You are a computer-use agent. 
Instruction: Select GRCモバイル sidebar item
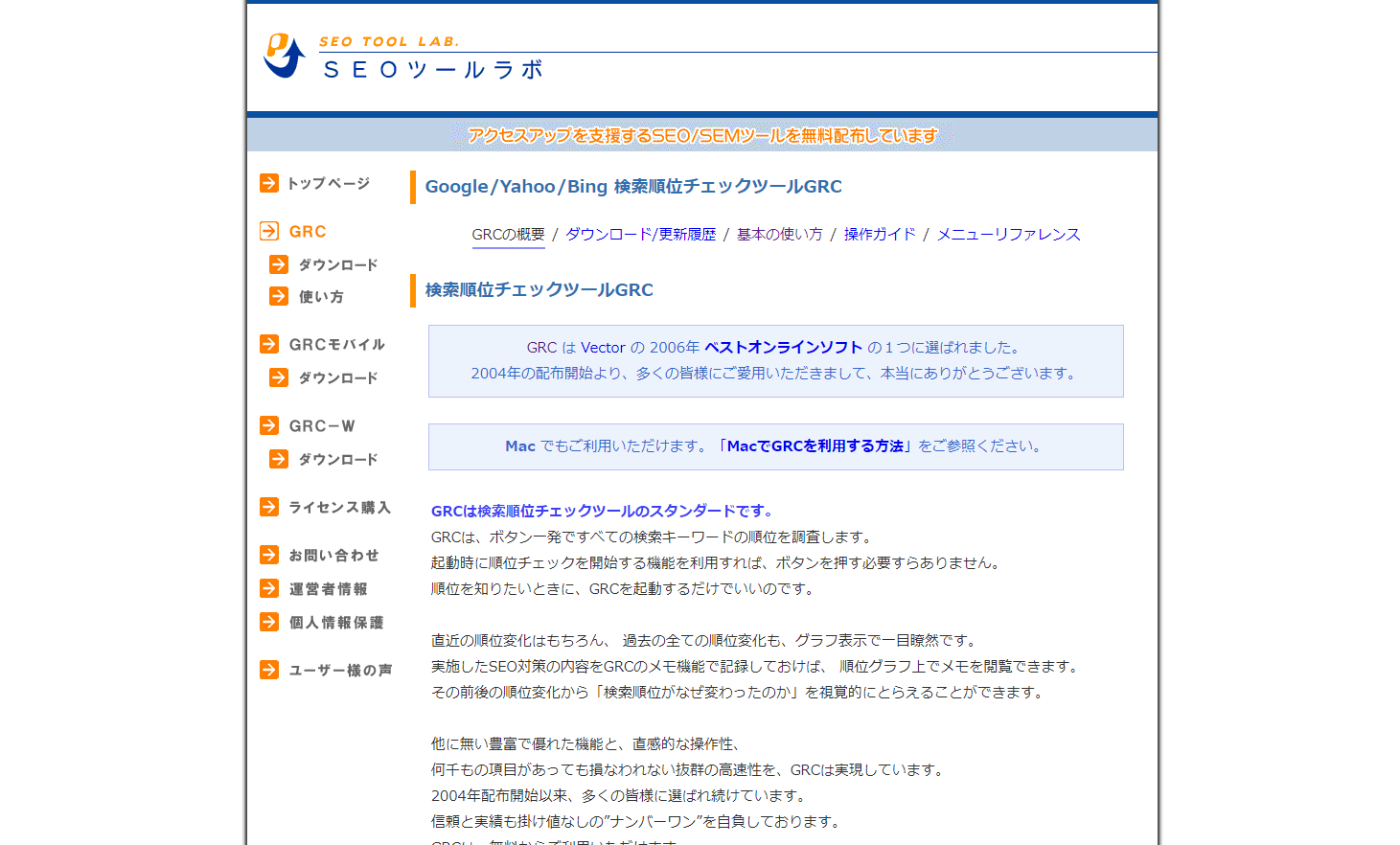click(337, 345)
